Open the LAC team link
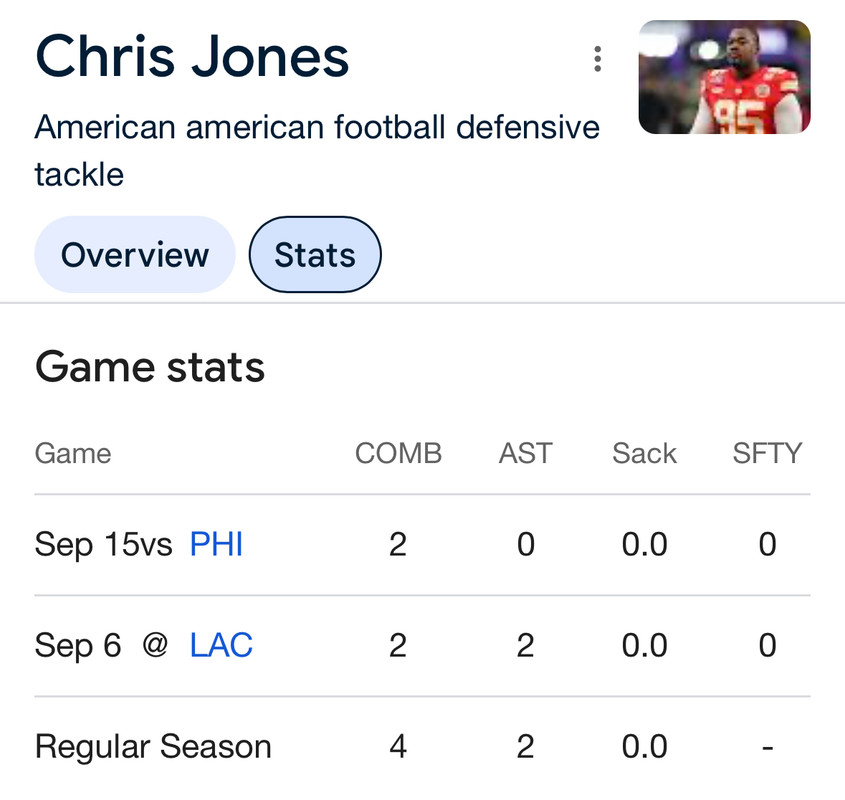Viewport: 845px width, 800px height. [221, 645]
